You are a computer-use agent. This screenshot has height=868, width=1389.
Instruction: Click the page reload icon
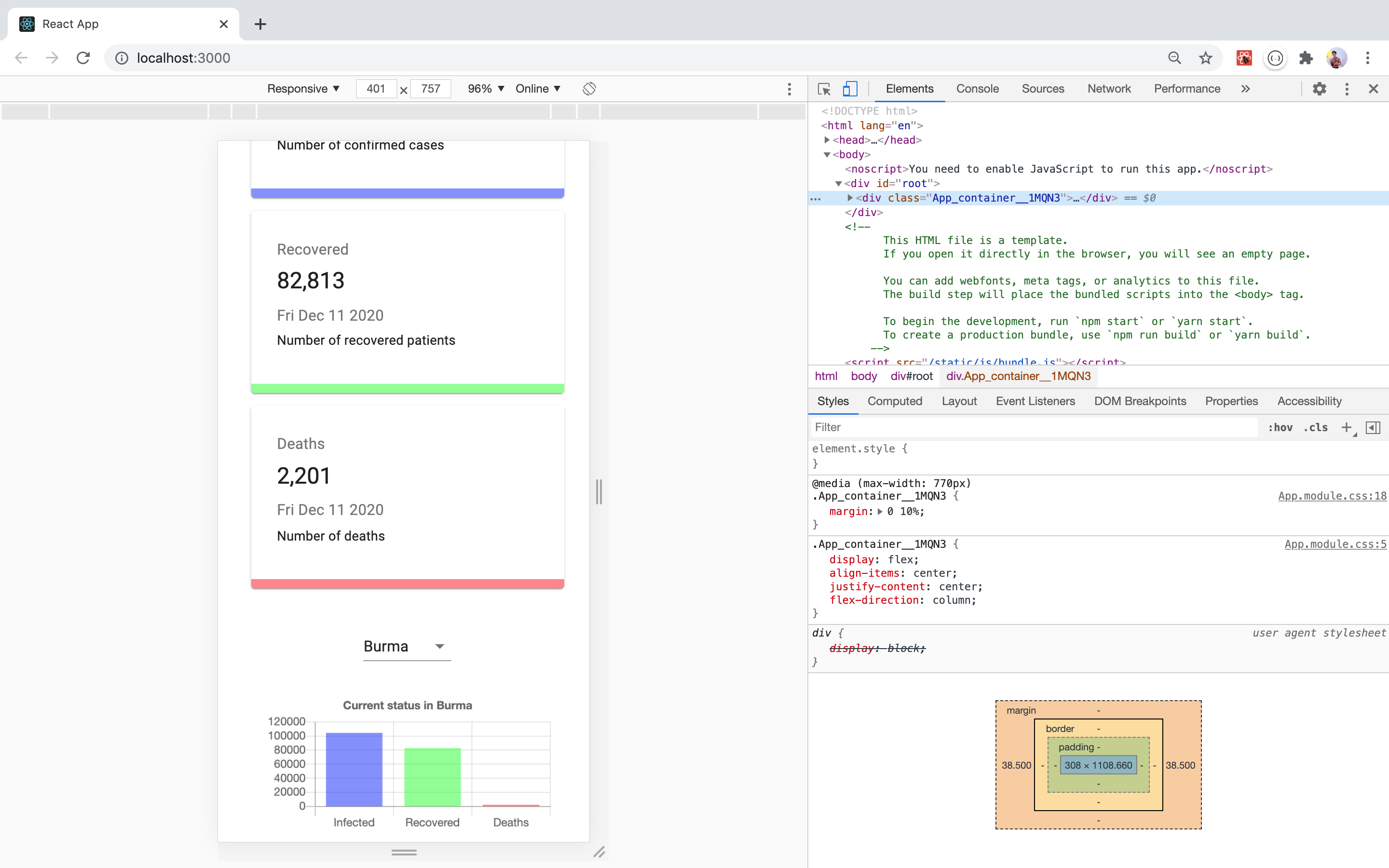point(83,58)
